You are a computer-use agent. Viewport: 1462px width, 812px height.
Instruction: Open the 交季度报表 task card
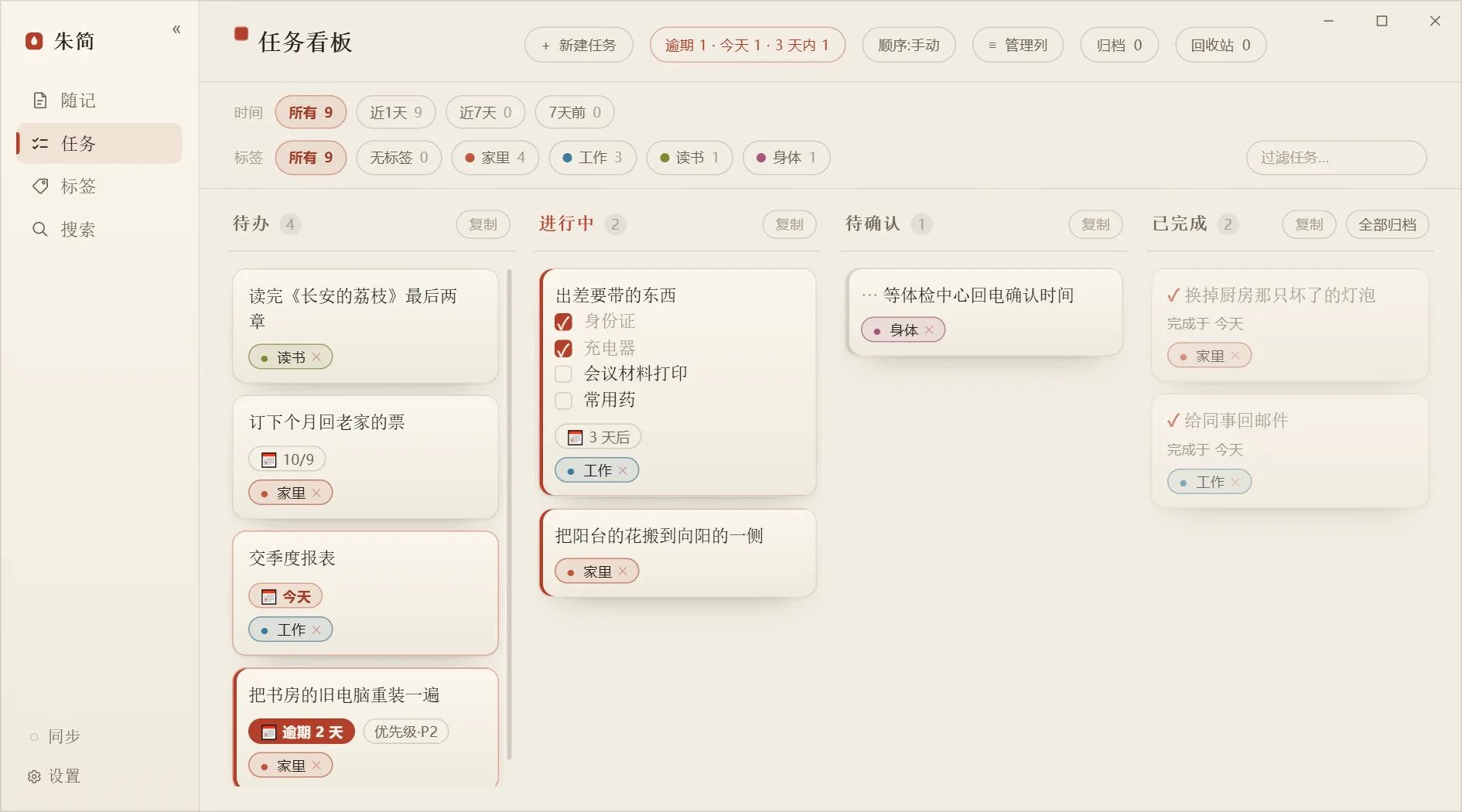tap(365, 593)
